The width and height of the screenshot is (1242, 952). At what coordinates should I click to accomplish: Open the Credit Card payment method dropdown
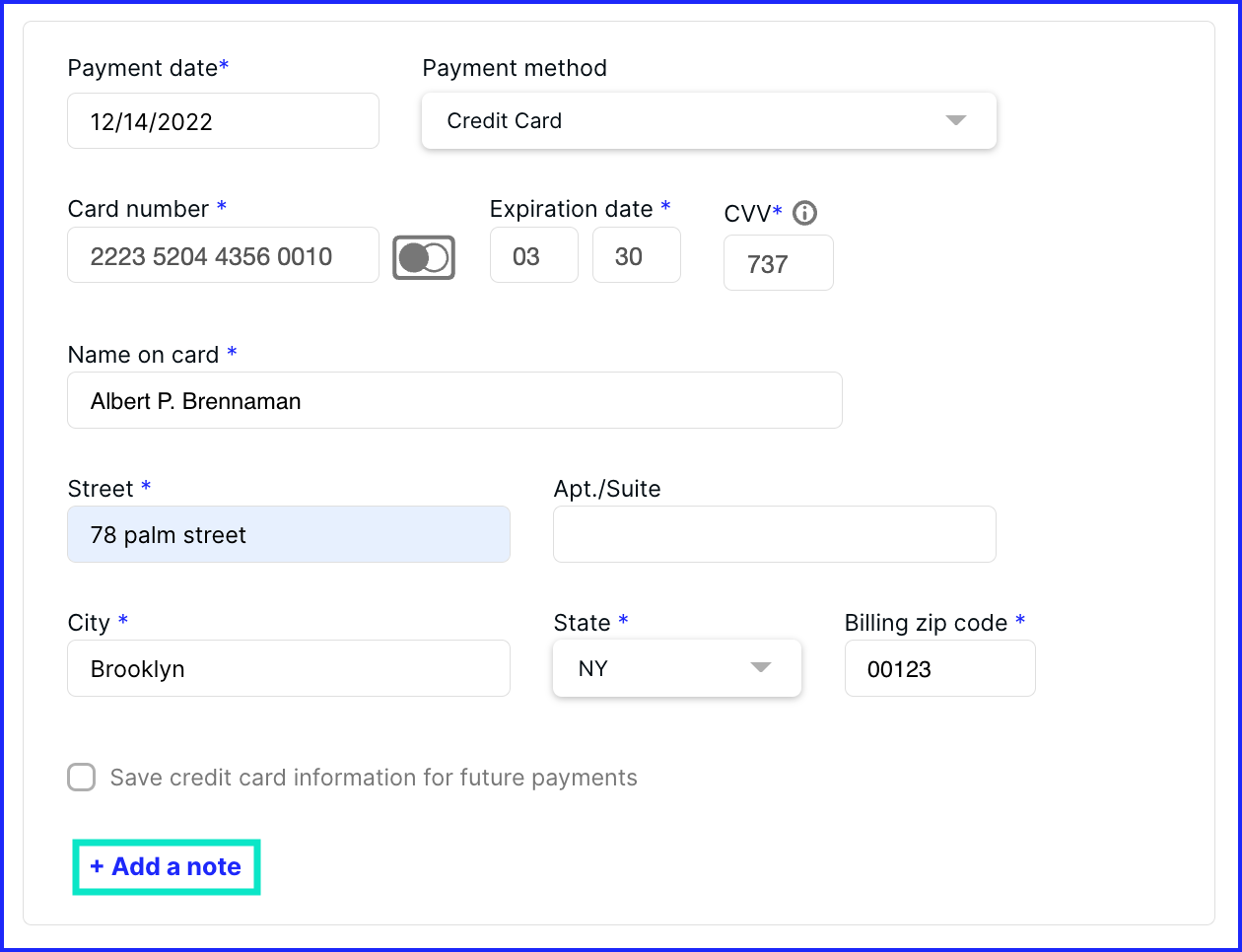coord(709,121)
